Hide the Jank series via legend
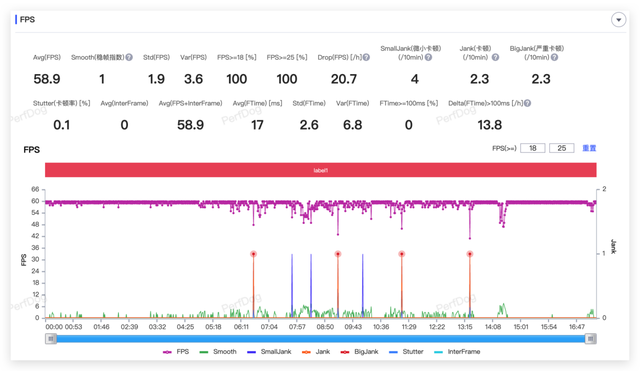Image resolution: width=640 pixels, height=371 pixels. (x=316, y=352)
